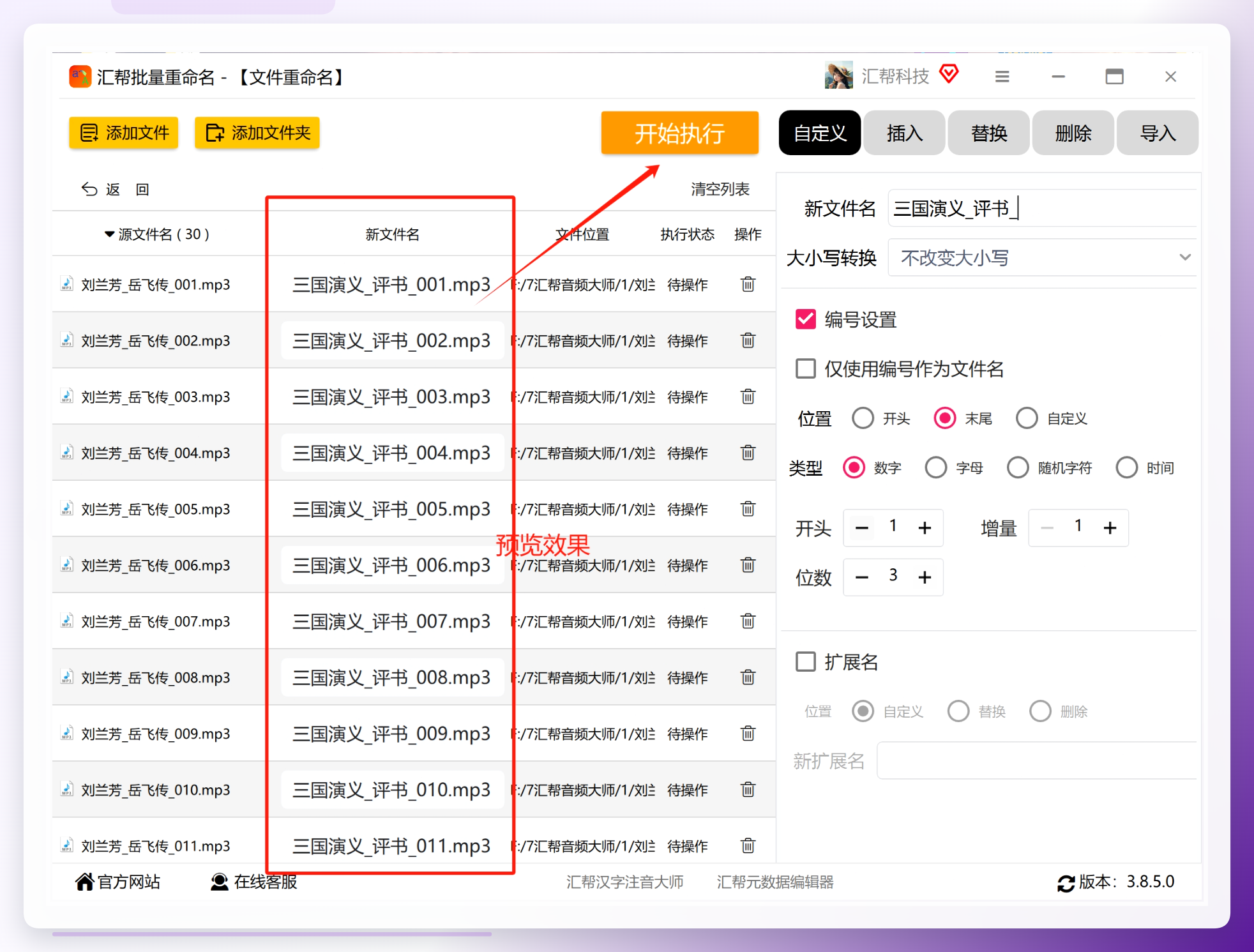Enable 仅使用编号作为文件名 checkbox

click(805, 368)
